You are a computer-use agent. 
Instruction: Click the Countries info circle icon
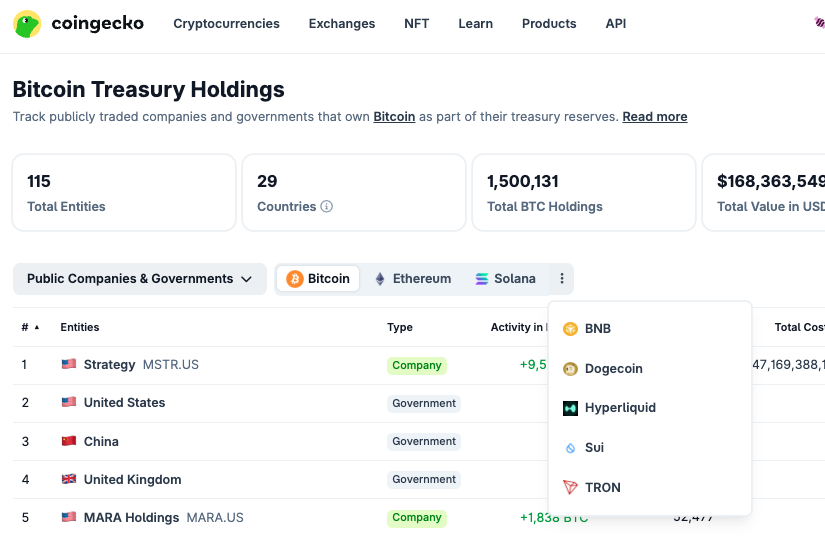(x=326, y=206)
